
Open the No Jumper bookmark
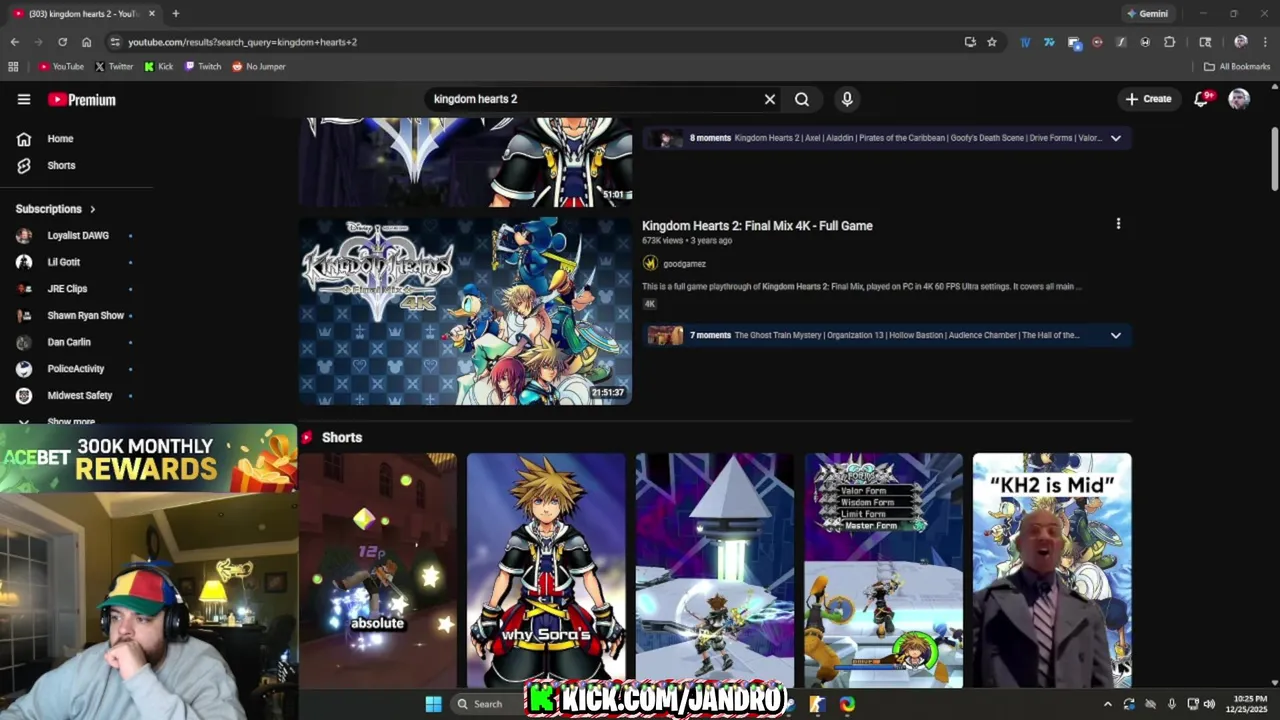click(x=259, y=67)
